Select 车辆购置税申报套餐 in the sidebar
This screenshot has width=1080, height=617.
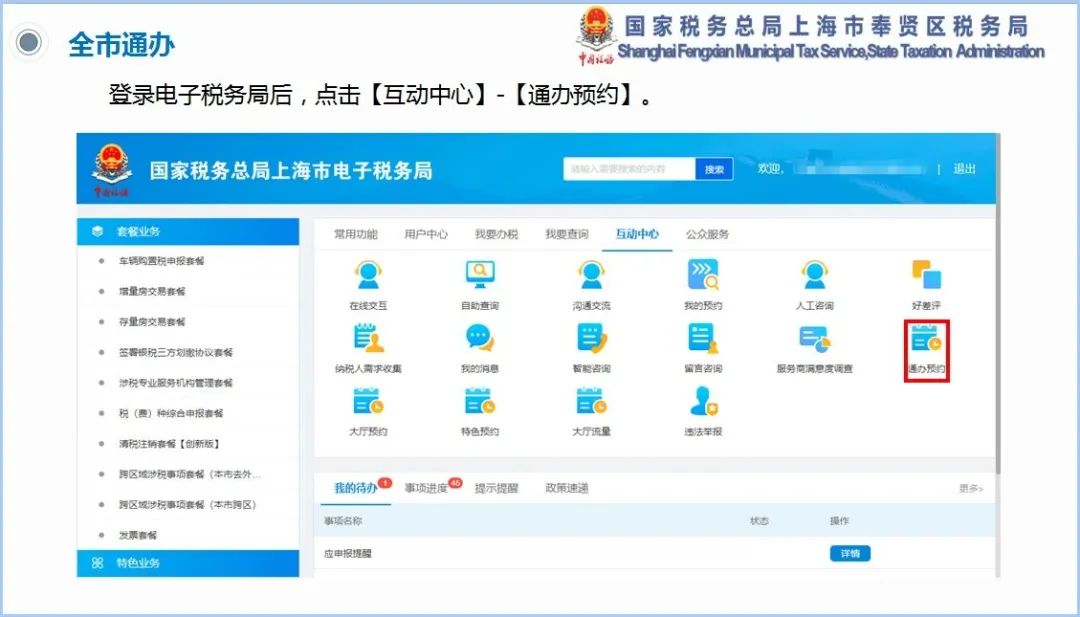click(161, 261)
